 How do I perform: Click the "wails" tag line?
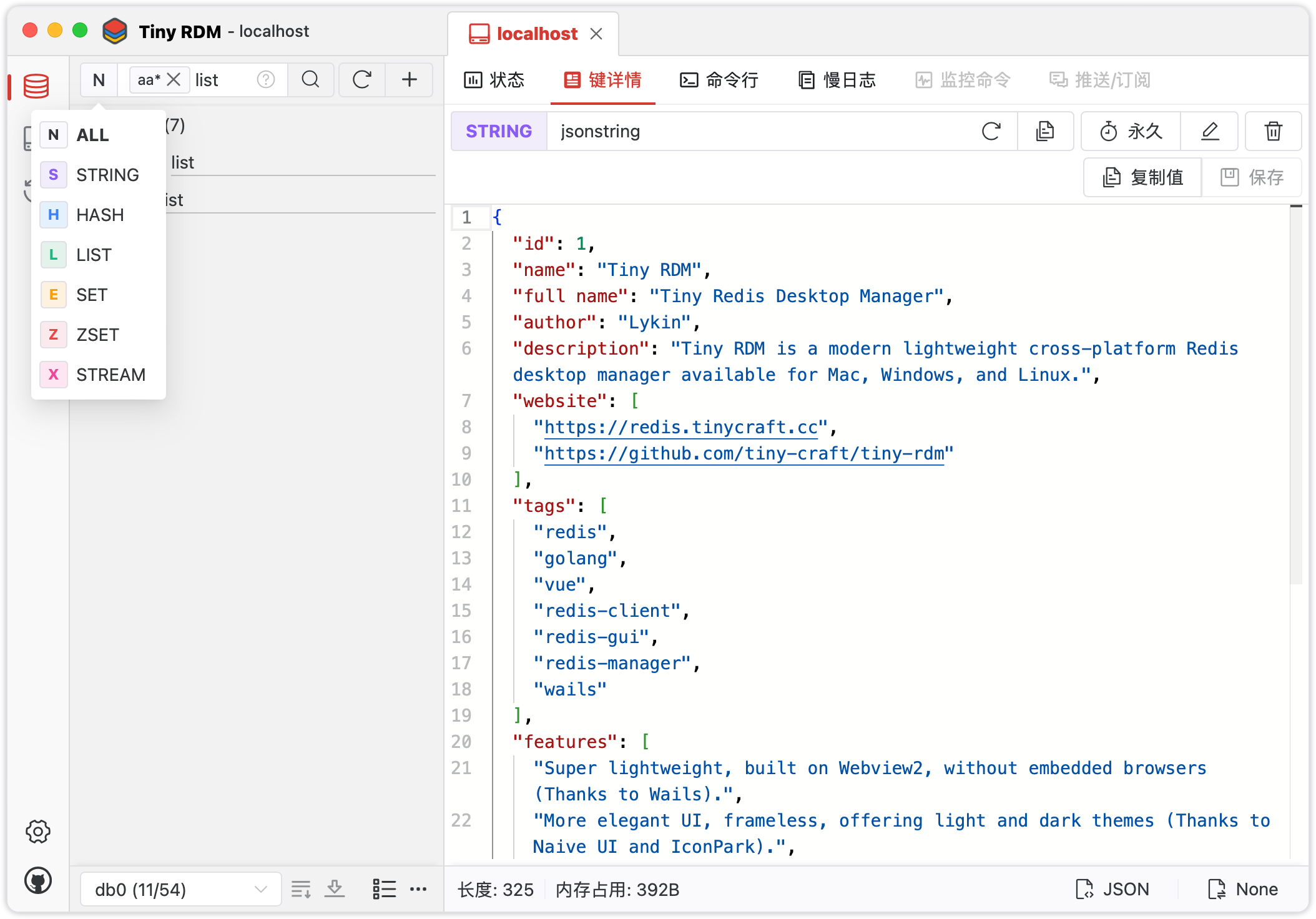(x=570, y=689)
